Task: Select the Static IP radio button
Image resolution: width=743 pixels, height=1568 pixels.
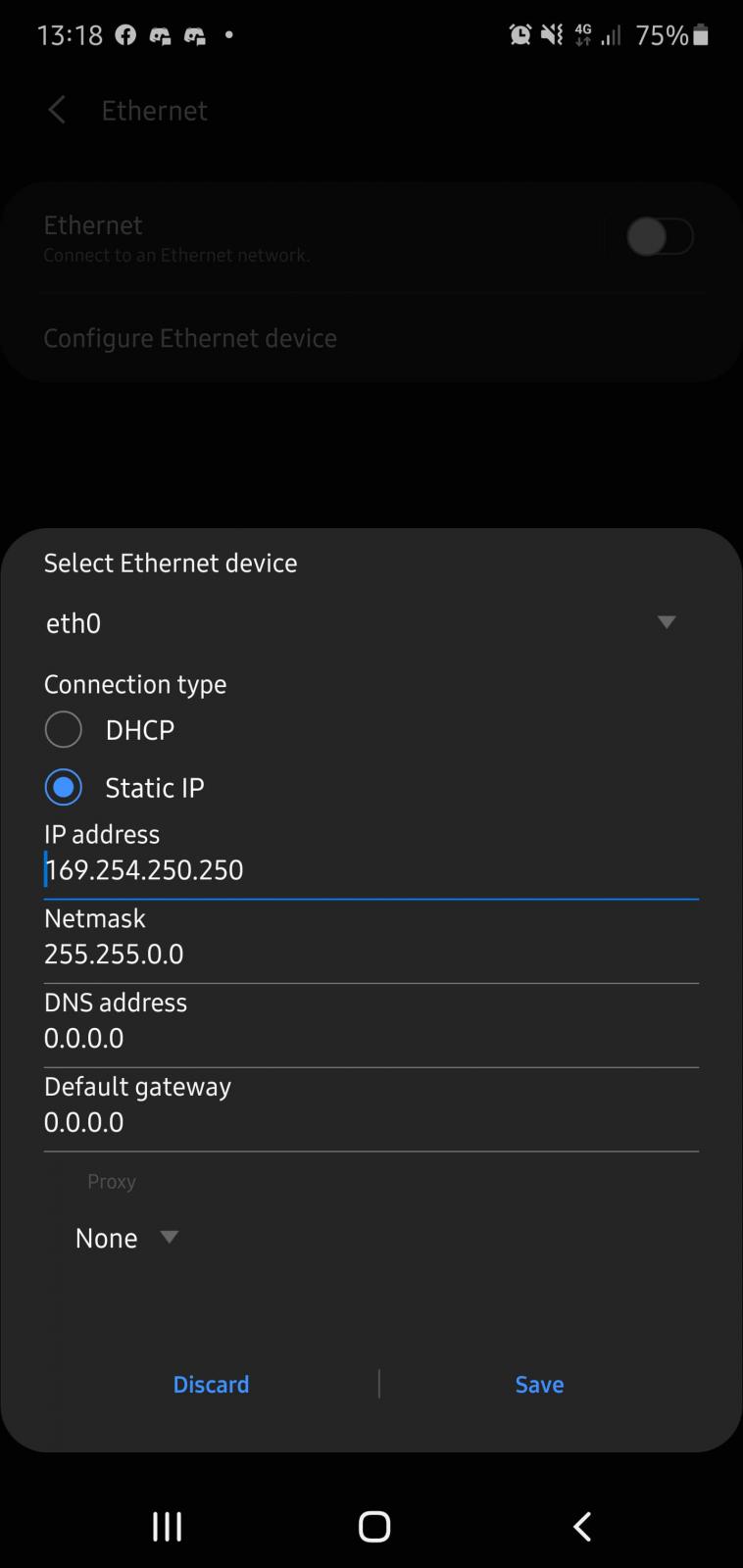Action: point(64,787)
